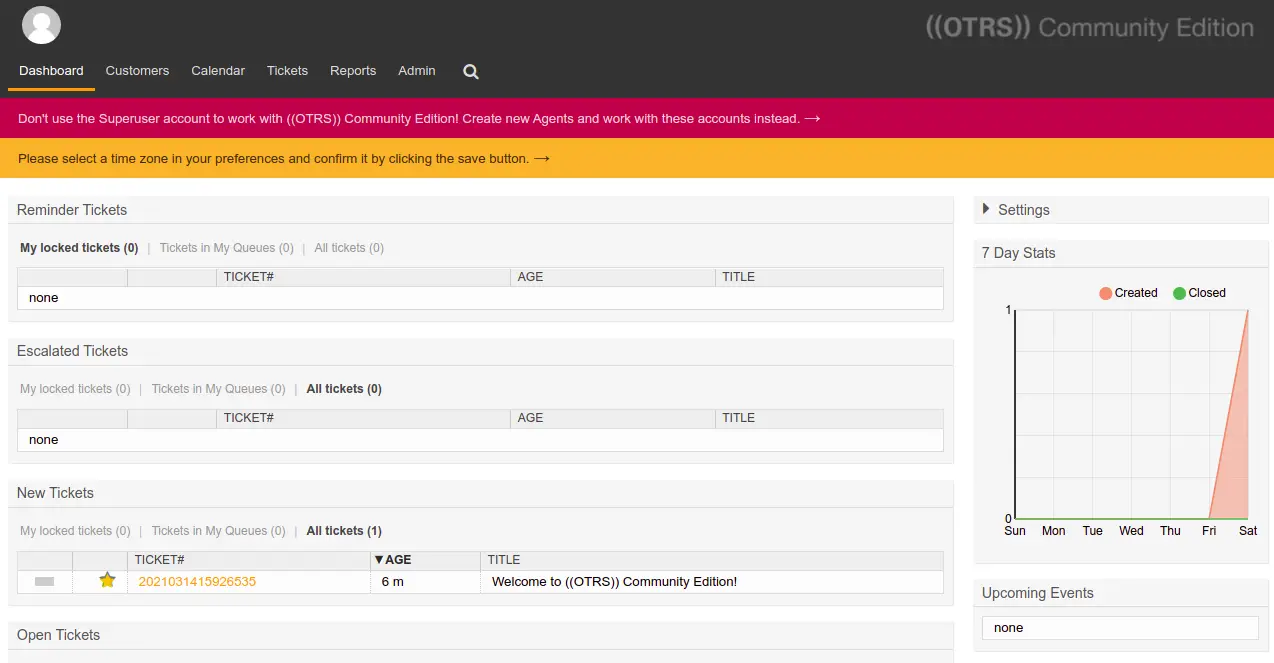Toggle the Created series in chart legend
Viewport: 1274px width, 663px height.
(x=1127, y=293)
